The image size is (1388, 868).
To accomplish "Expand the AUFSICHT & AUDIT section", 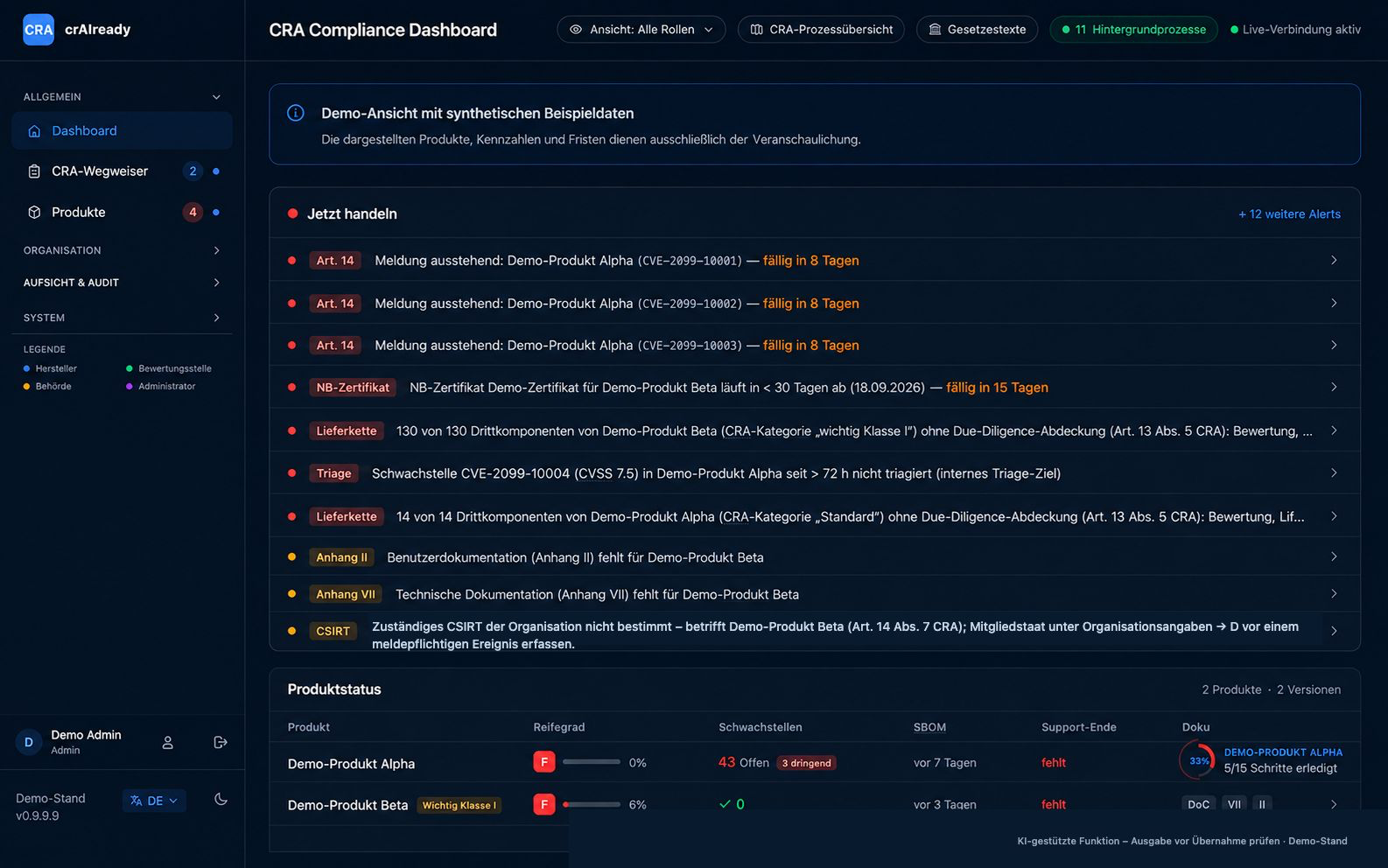I will click(x=216, y=283).
